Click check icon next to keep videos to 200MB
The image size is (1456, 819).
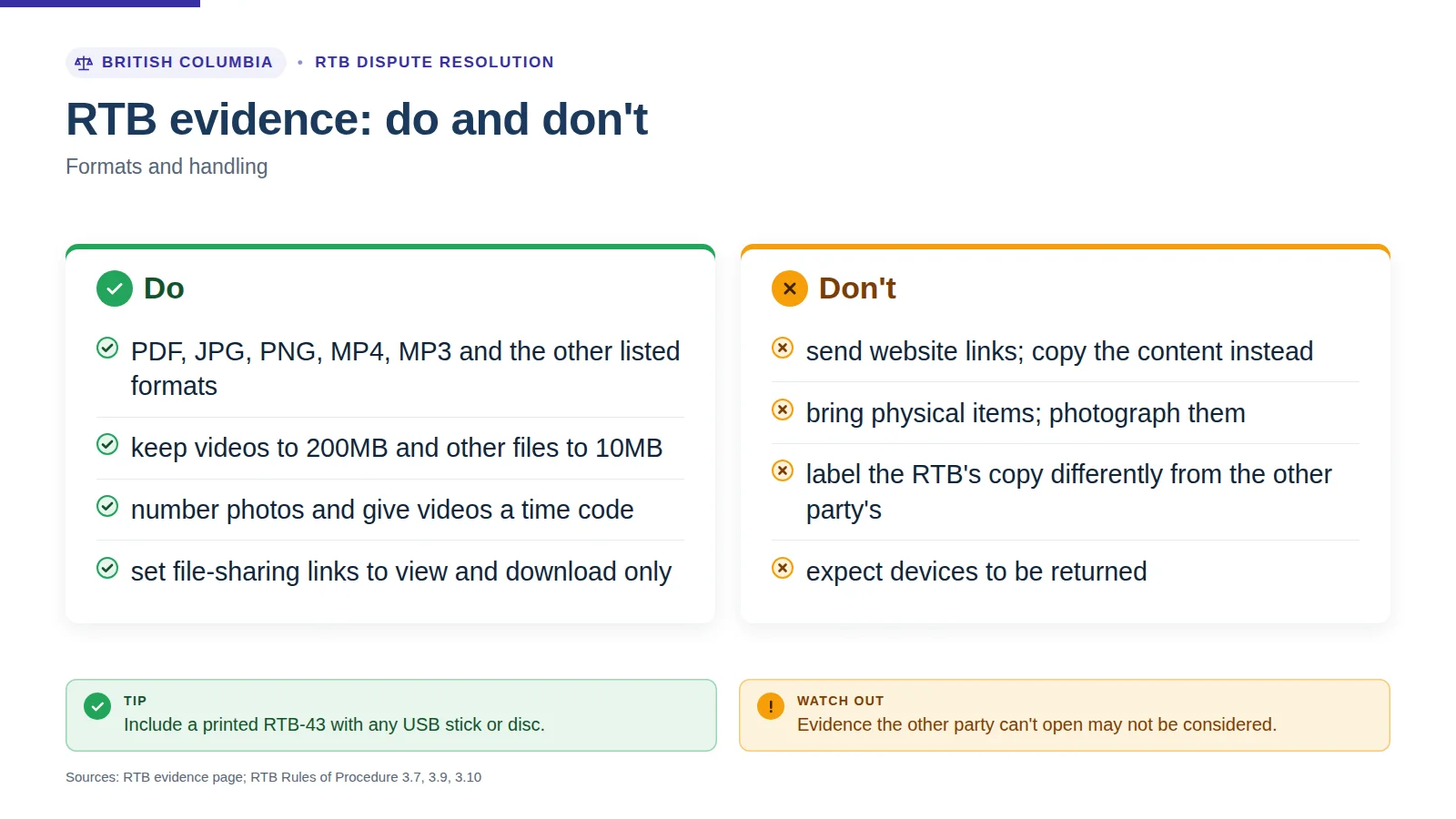[x=107, y=444]
